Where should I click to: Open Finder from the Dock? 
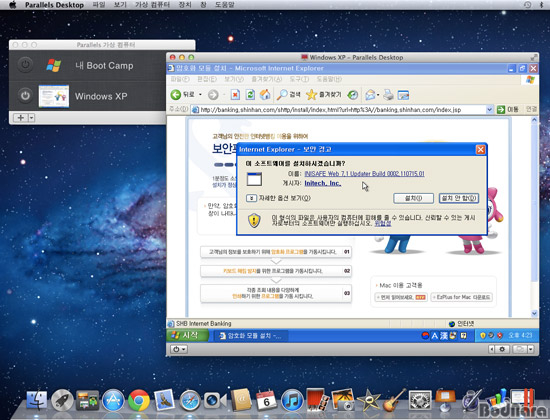(37, 400)
